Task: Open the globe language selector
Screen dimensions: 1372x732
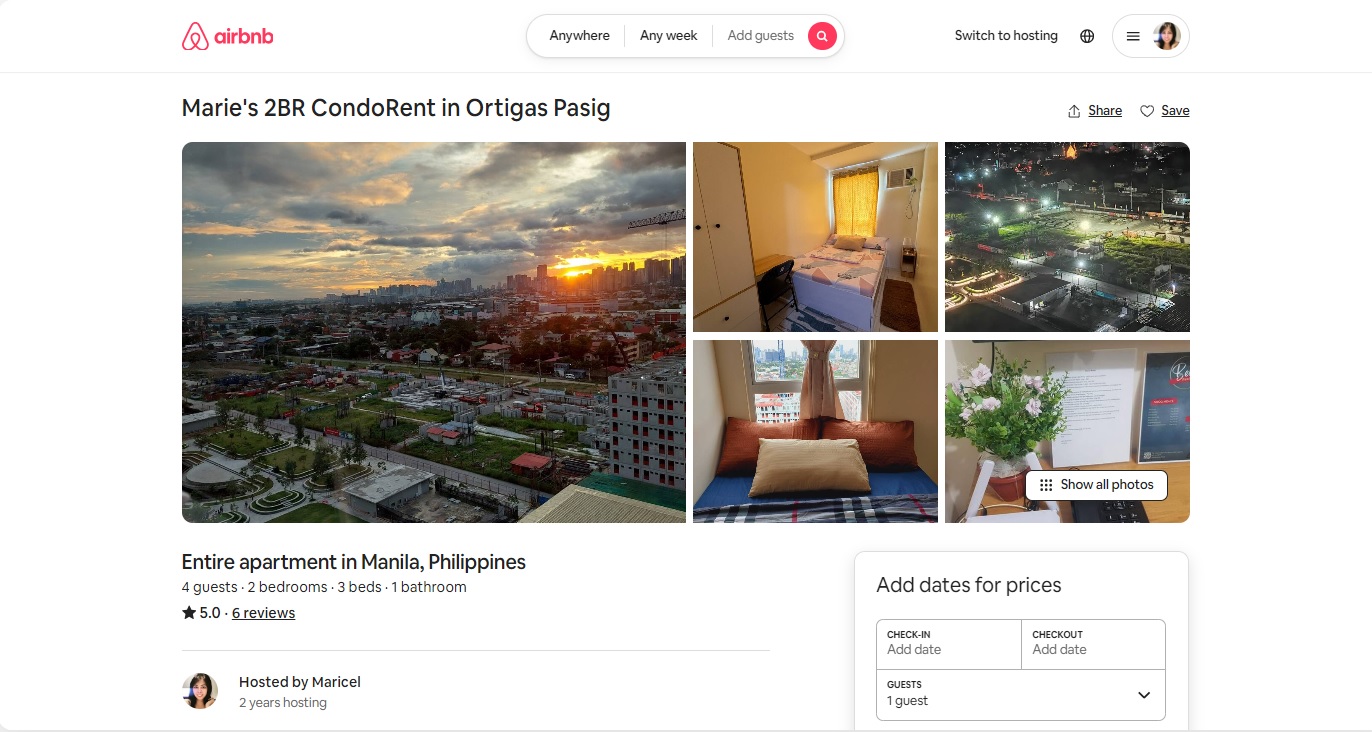Action: (1087, 36)
